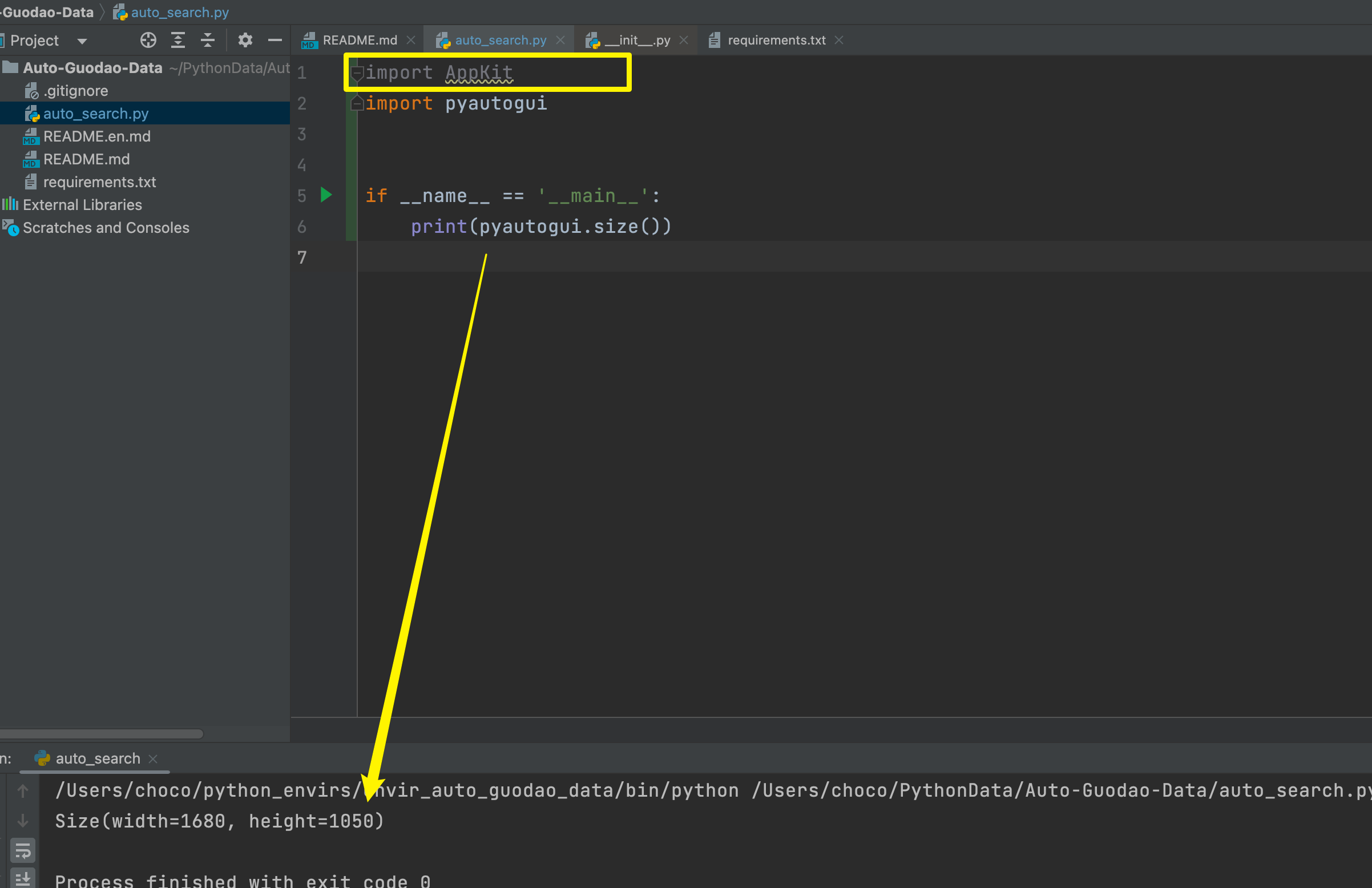1372x888 pixels.
Task: Close the auto_search run tab
Action: (153, 759)
